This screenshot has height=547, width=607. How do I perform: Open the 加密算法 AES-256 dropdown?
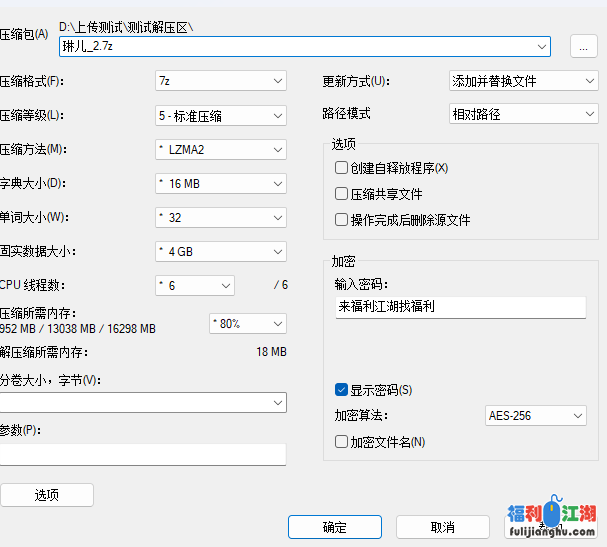[x=535, y=415]
